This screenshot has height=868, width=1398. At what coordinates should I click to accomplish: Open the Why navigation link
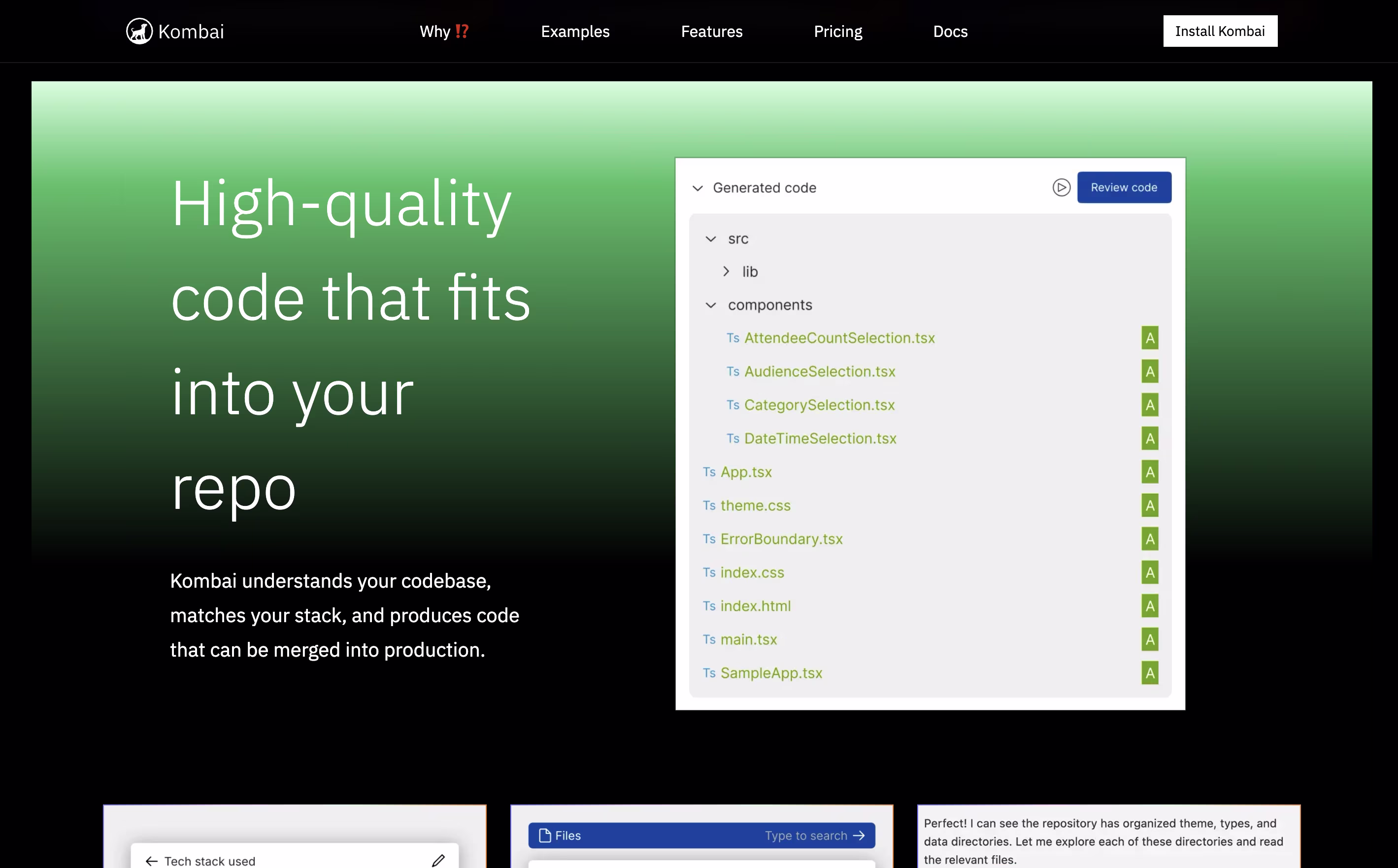[x=444, y=31]
